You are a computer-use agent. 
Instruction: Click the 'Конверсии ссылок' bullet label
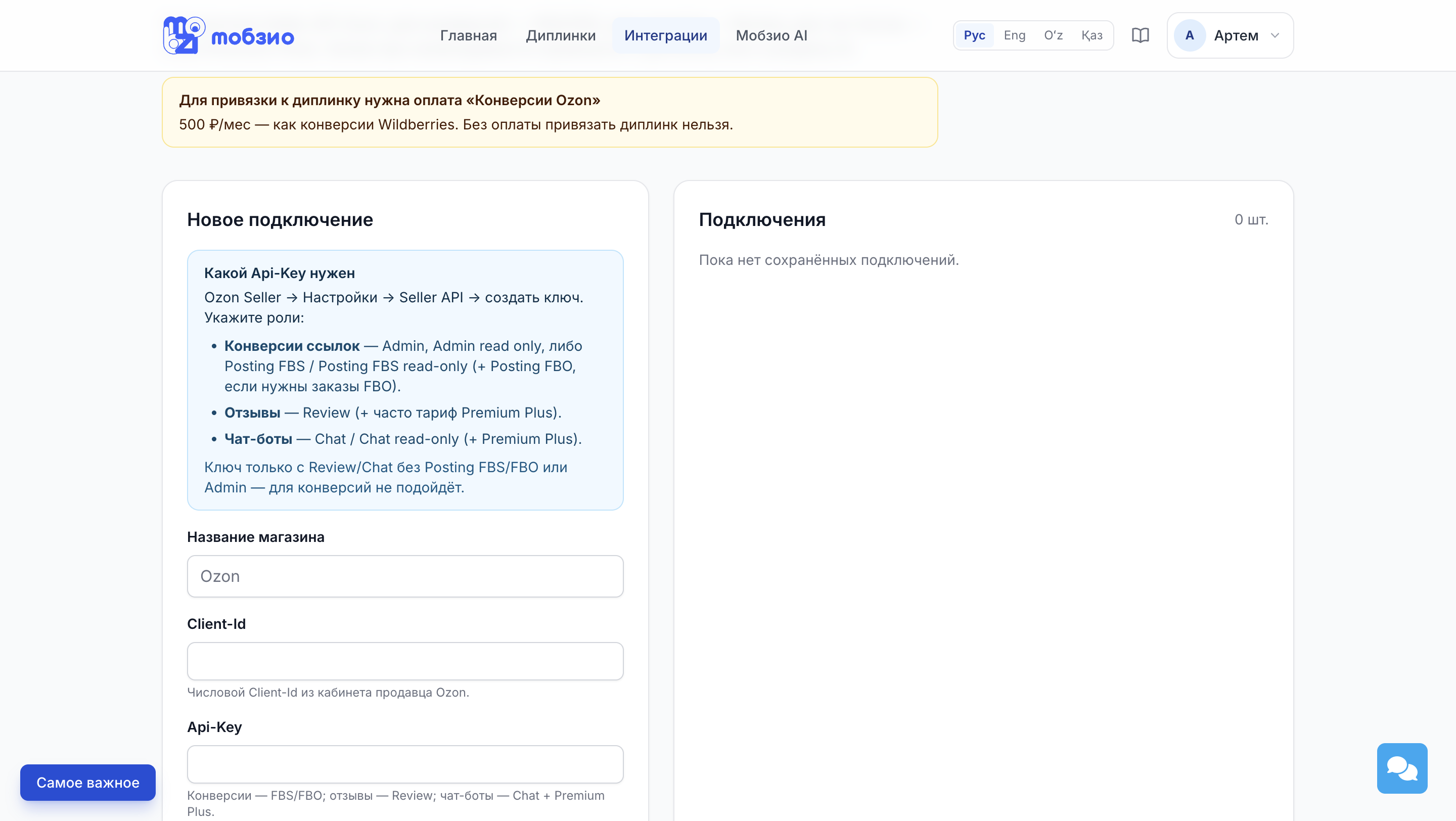[x=292, y=346]
